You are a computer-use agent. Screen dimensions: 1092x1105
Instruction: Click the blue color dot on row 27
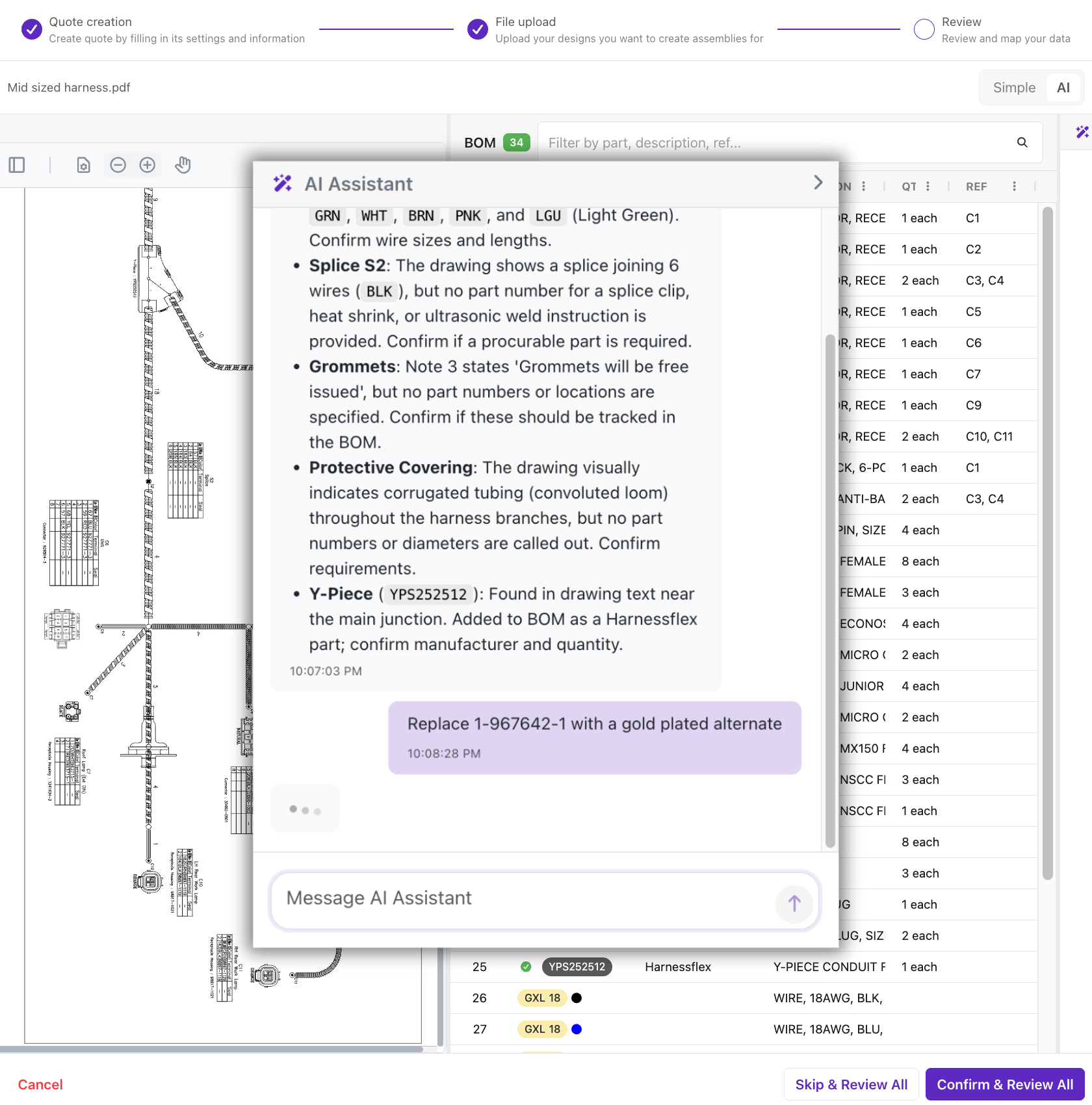tap(577, 1029)
